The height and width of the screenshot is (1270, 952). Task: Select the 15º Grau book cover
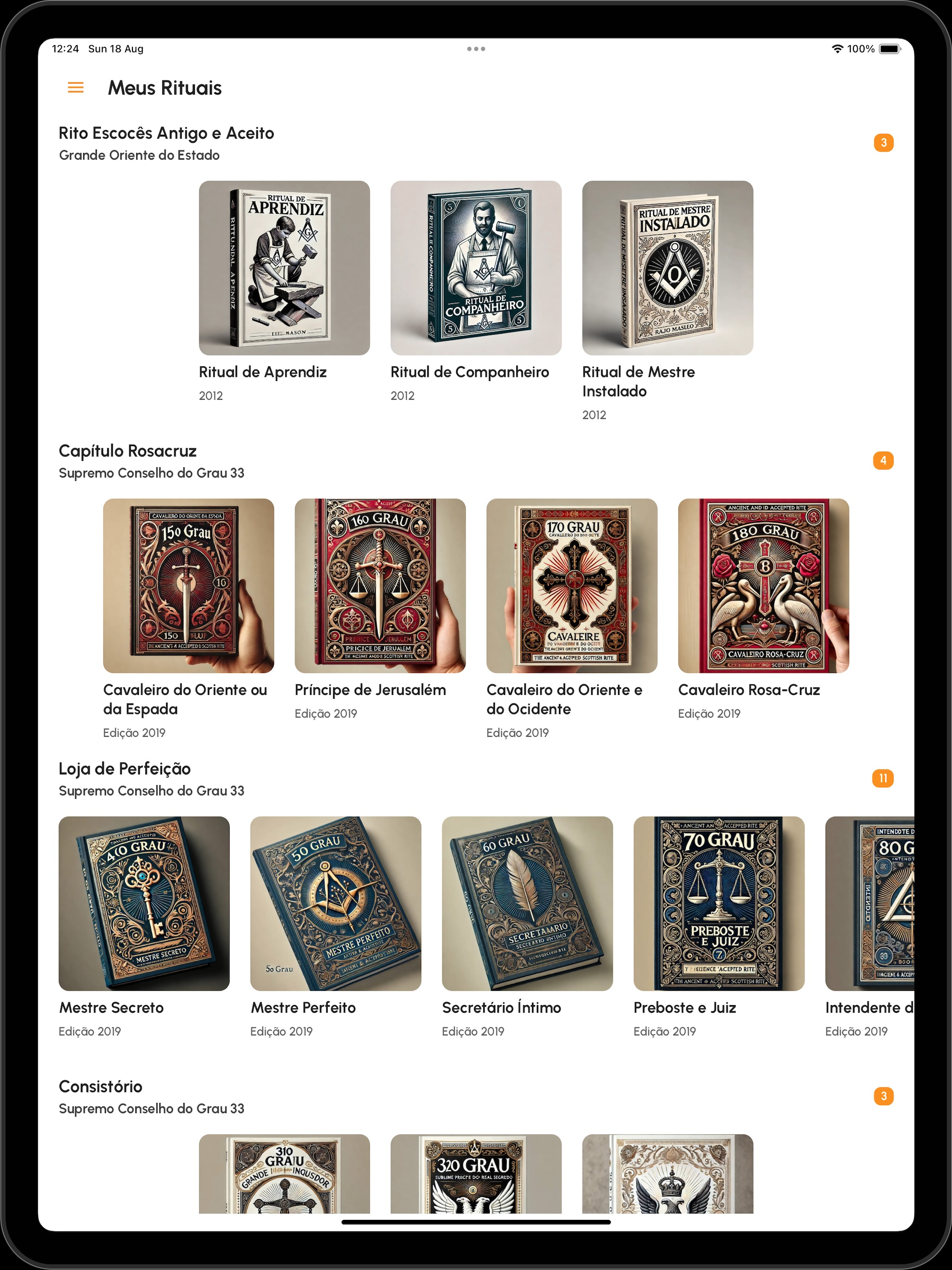click(188, 586)
